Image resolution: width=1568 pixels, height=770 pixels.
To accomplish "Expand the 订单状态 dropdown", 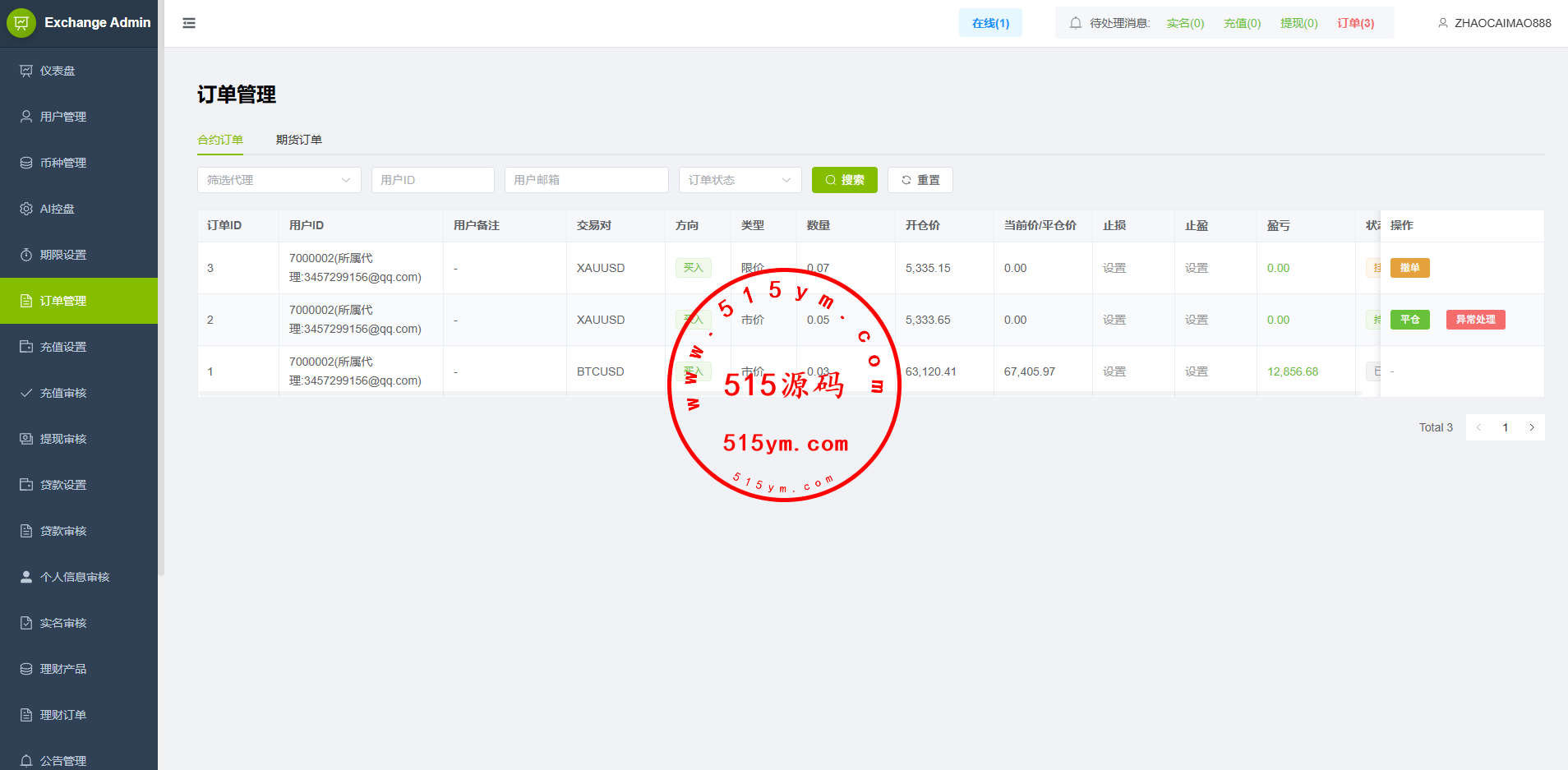I will (x=740, y=180).
